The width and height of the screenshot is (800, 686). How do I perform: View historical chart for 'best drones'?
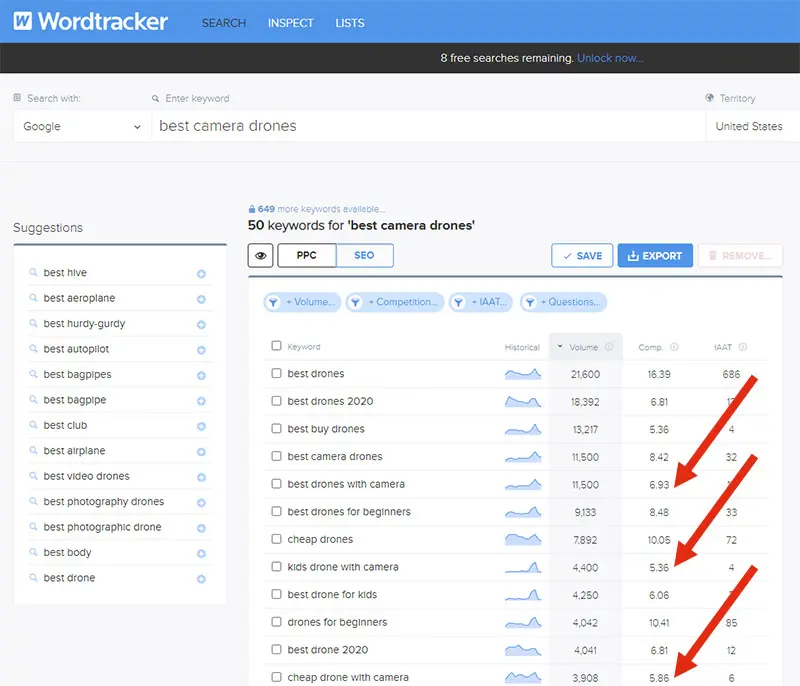point(522,374)
